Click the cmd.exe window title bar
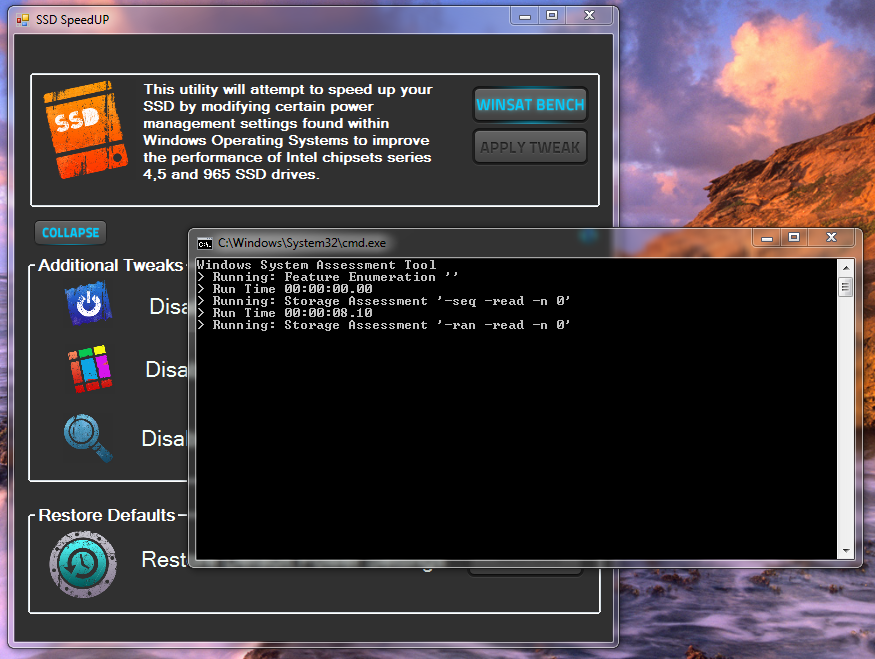Image resolution: width=875 pixels, height=659 pixels. point(550,242)
